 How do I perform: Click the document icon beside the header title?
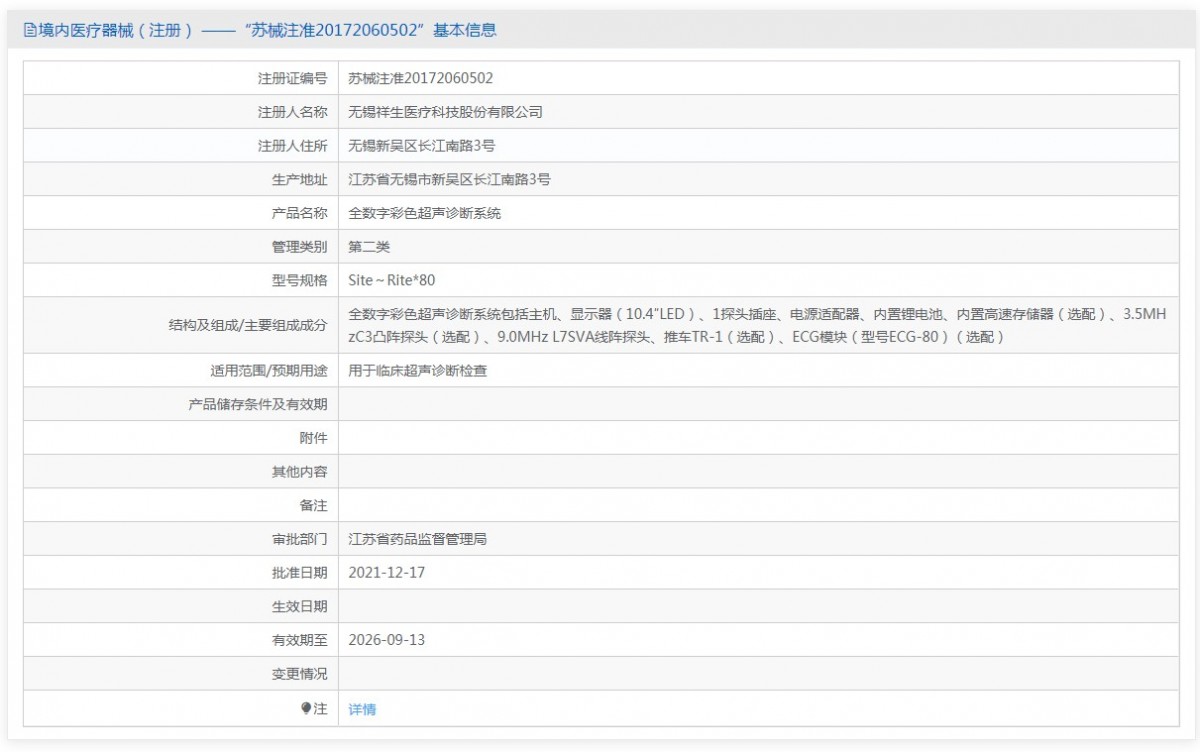[29, 30]
